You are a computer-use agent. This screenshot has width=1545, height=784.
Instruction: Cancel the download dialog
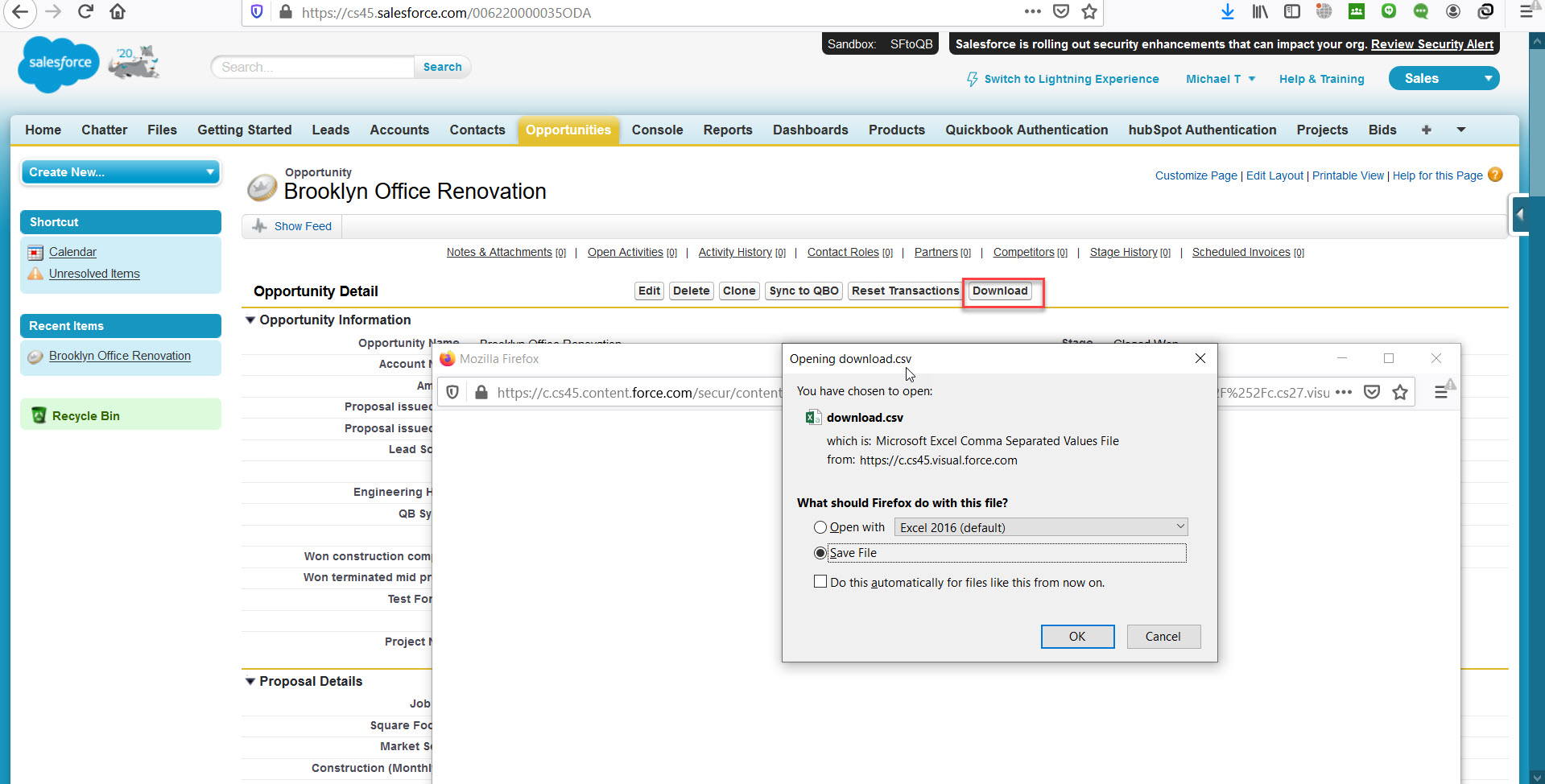pyautogui.click(x=1163, y=636)
